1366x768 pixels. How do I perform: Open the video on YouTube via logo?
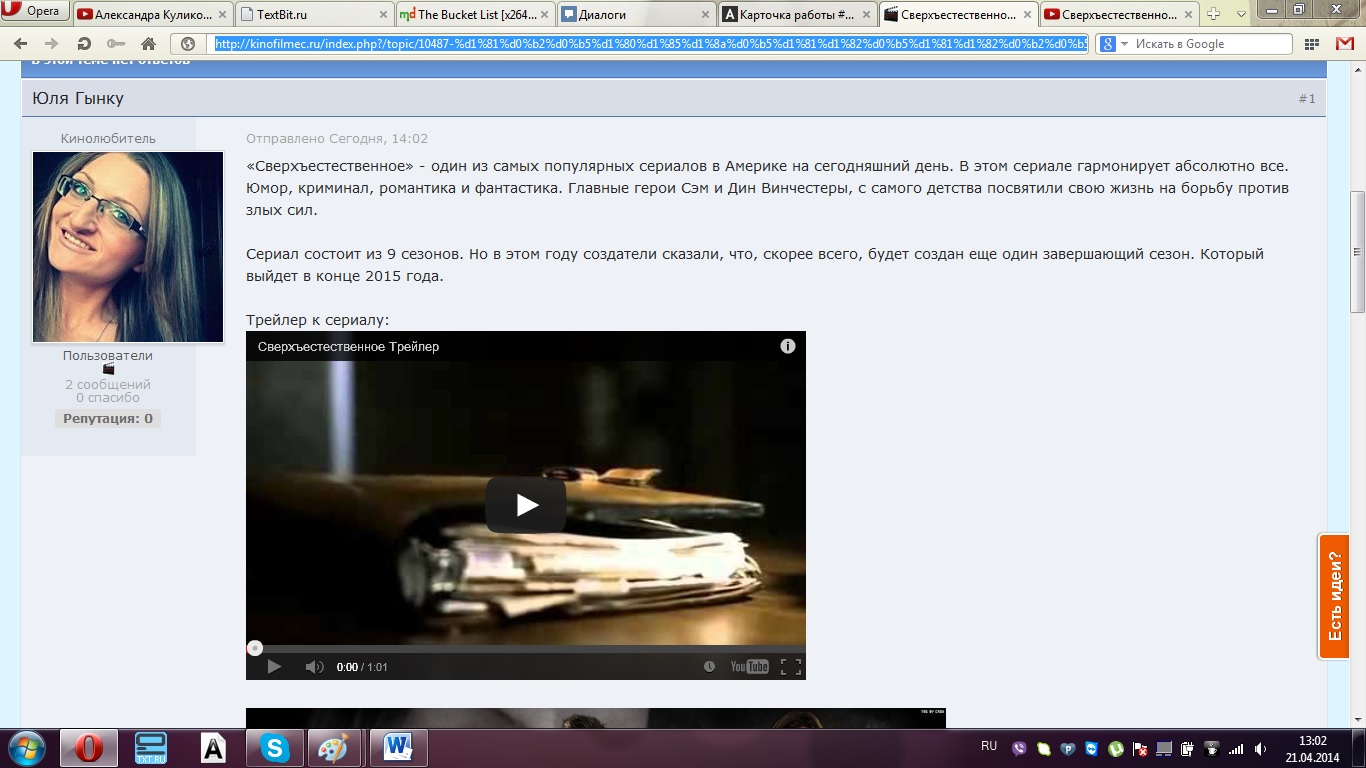[749, 667]
